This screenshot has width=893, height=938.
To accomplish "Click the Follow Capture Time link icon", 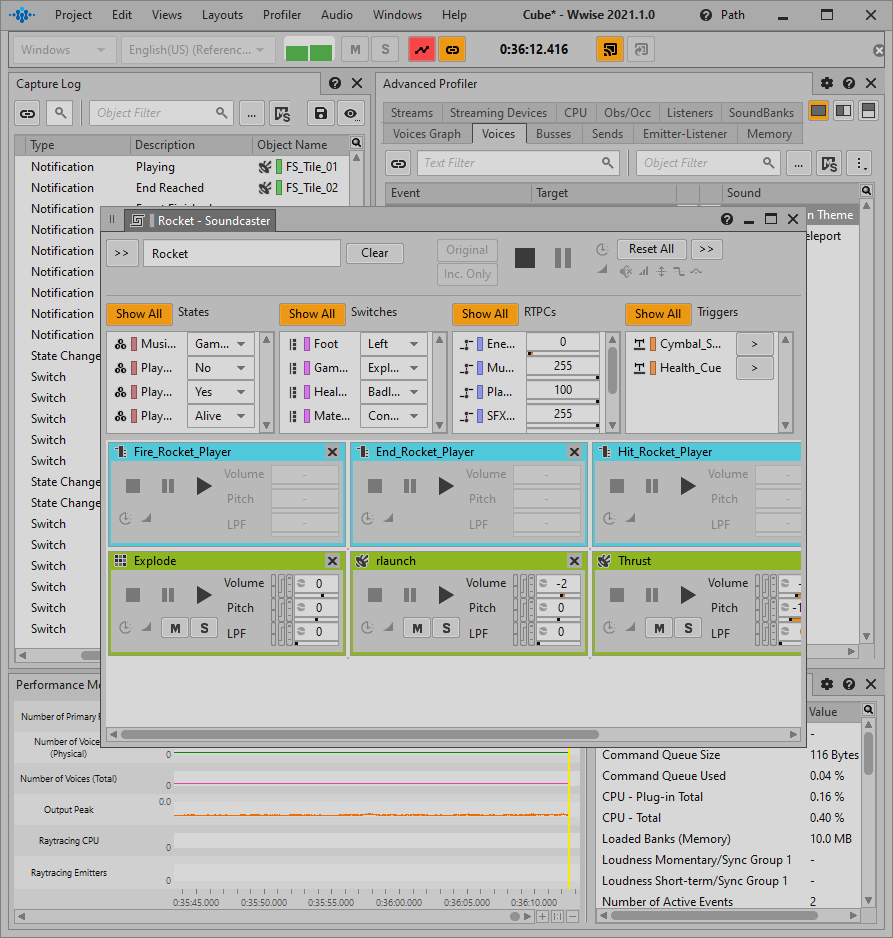I will [x=451, y=49].
